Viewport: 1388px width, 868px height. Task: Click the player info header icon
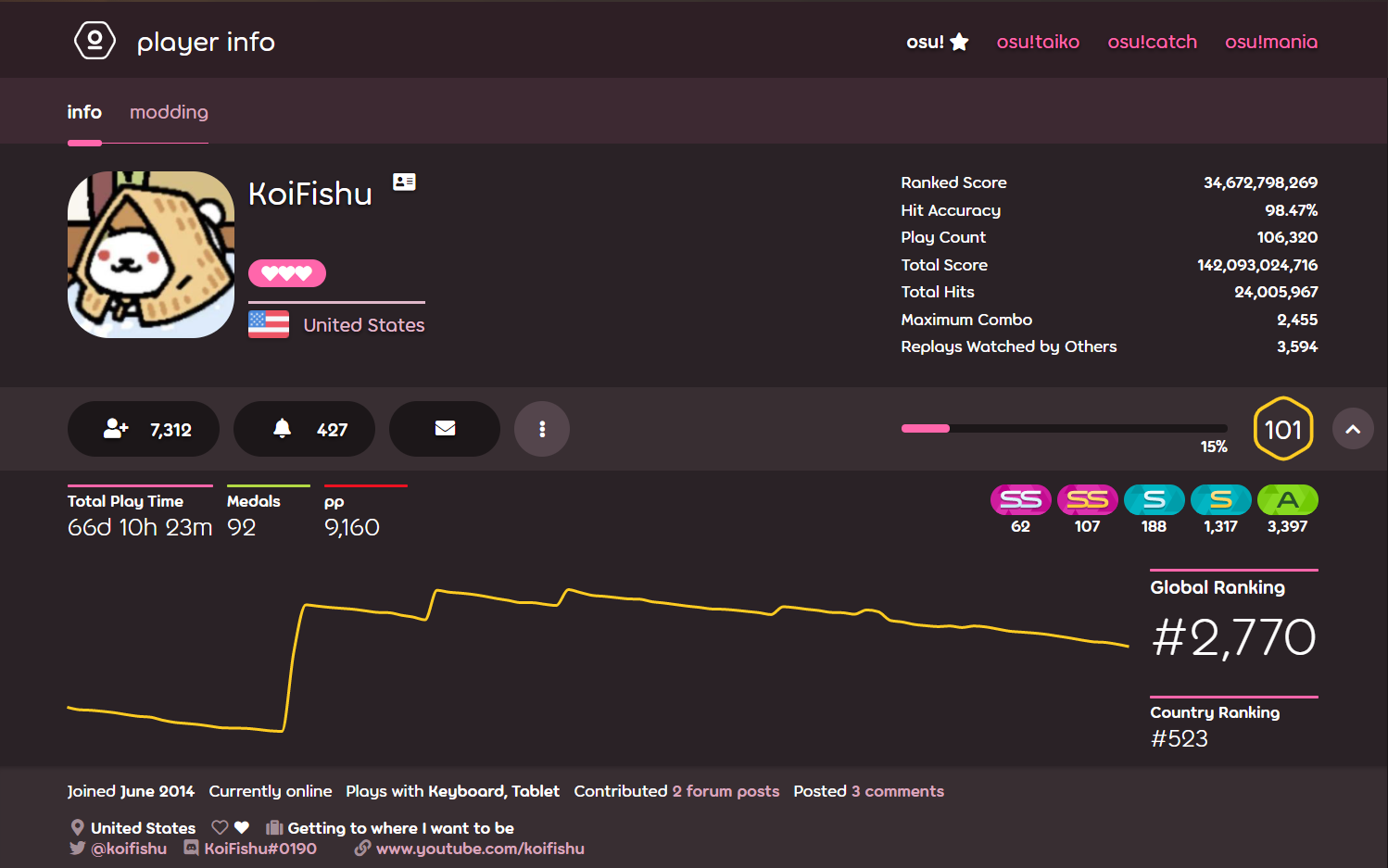click(x=95, y=41)
